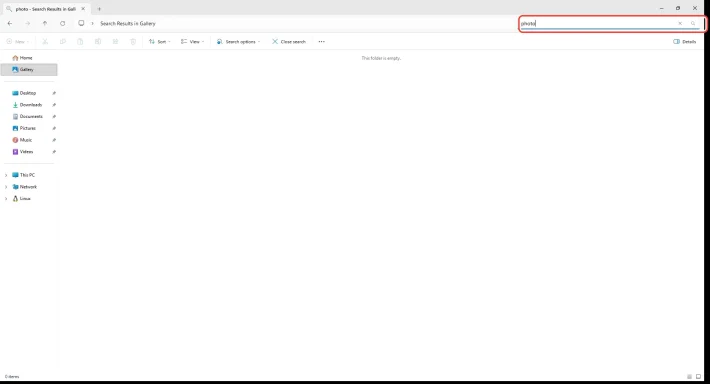This screenshot has height=384, width=710.
Task: Open the Sort dropdown
Action: [x=159, y=42]
